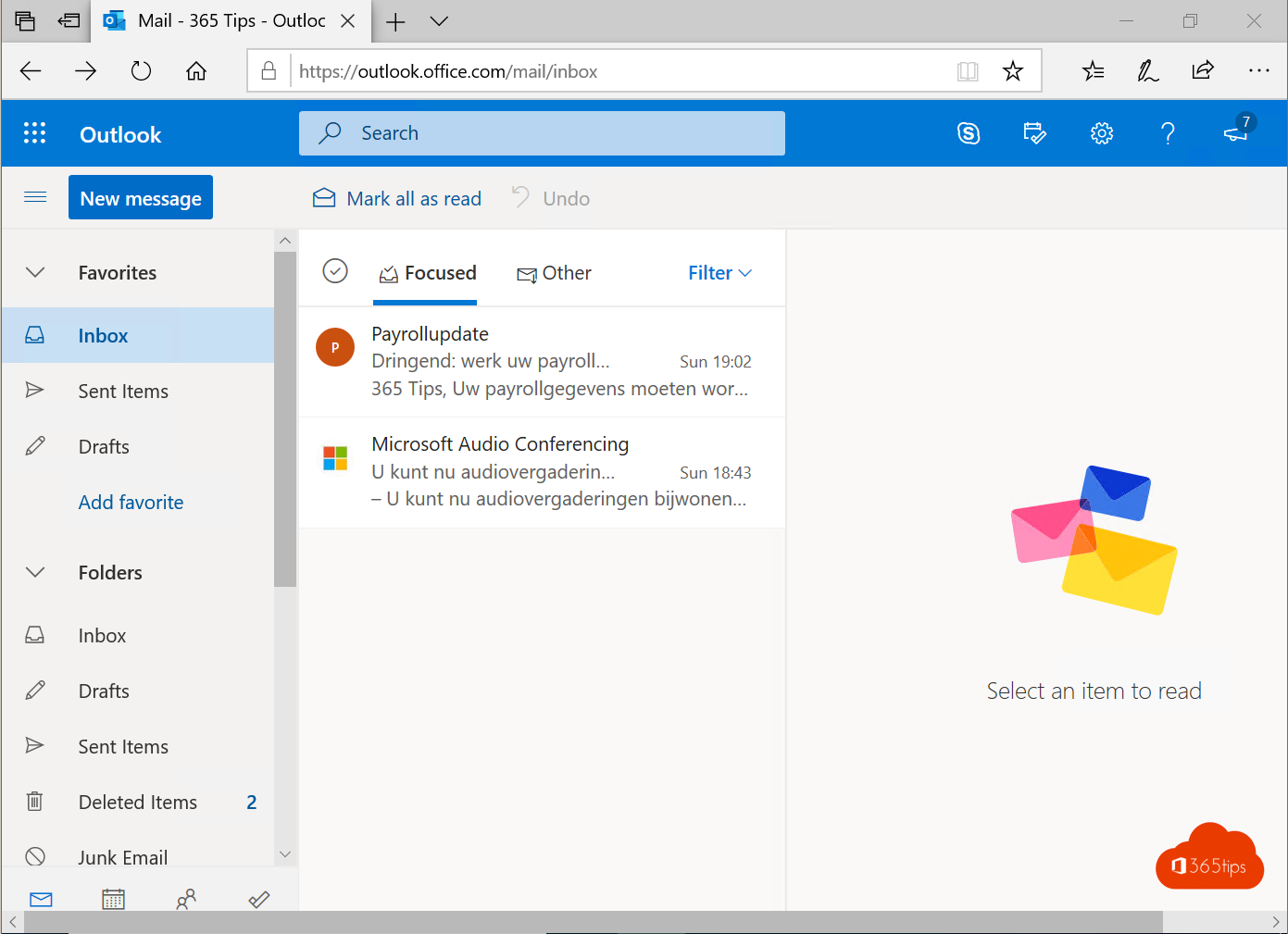
Task: Collapse the Favorites section
Action: point(35,272)
